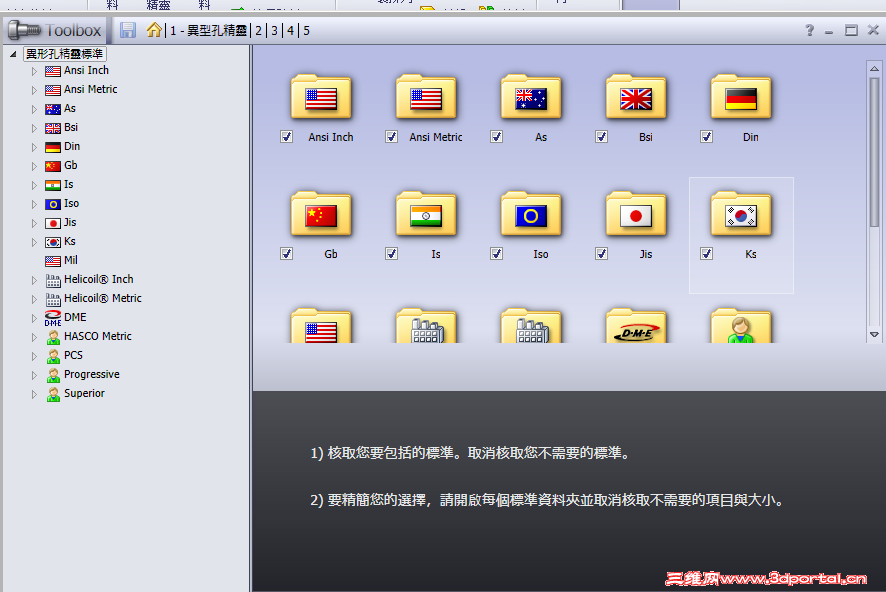Image resolution: width=886 pixels, height=592 pixels.
Task: Expand the Bsi tree node
Action: click(34, 128)
